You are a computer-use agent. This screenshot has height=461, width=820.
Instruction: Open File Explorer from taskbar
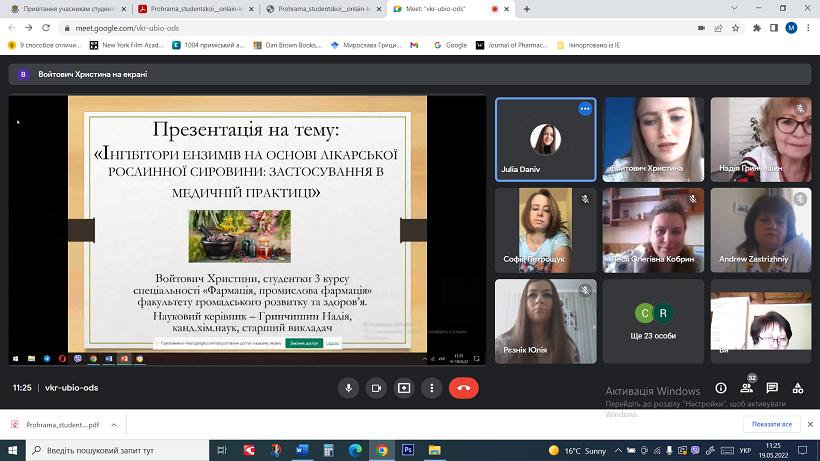(435, 450)
